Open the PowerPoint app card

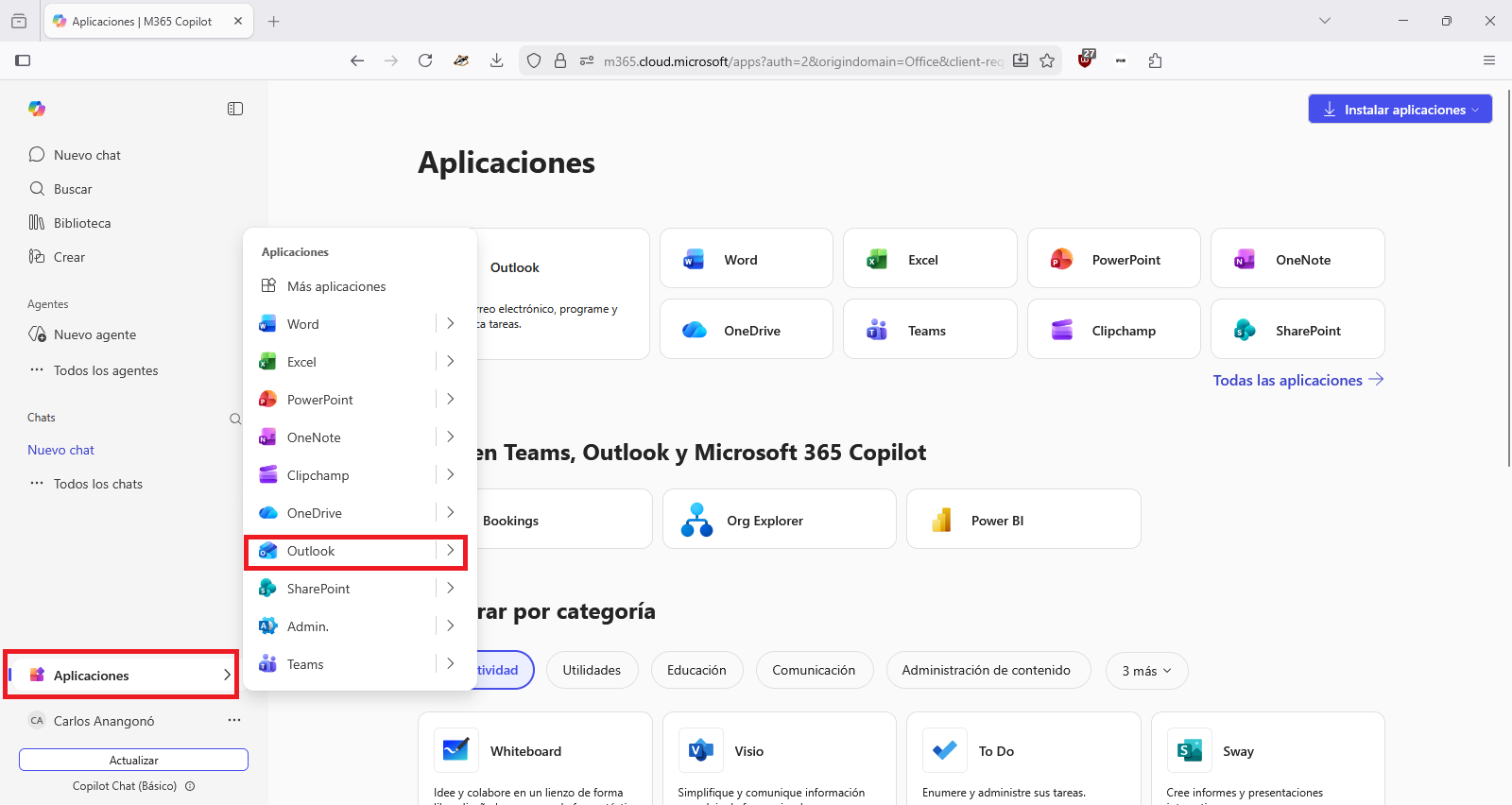[x=1114, y=258]
